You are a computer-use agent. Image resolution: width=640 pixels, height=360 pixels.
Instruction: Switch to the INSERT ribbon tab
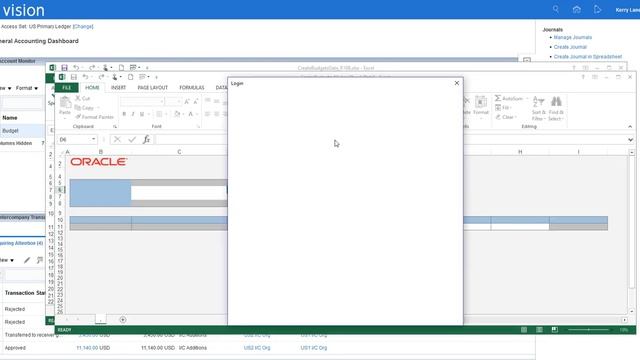[118, 88]
